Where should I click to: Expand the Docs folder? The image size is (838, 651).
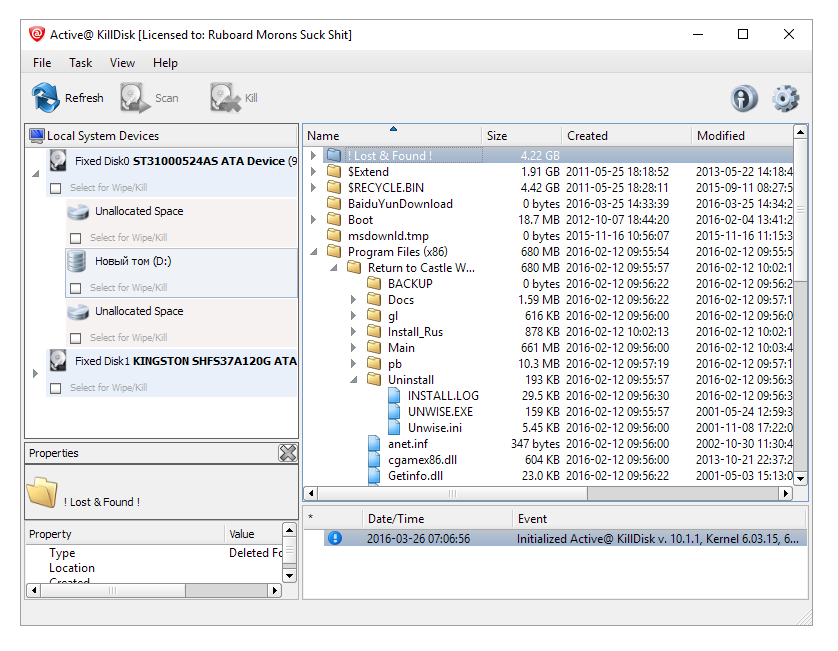pos(353,299)
